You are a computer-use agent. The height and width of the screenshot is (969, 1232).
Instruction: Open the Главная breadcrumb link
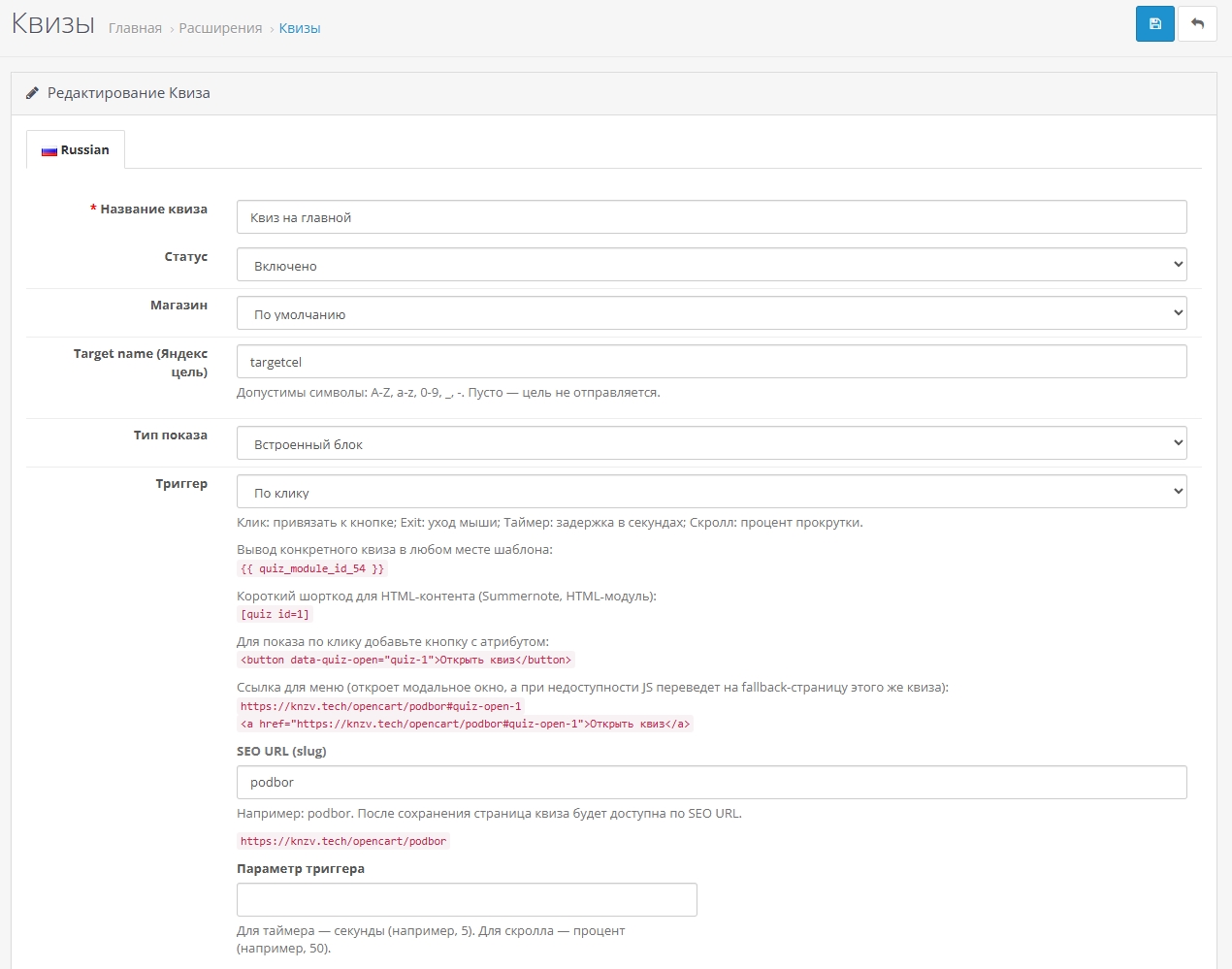(x=135, y=28)
